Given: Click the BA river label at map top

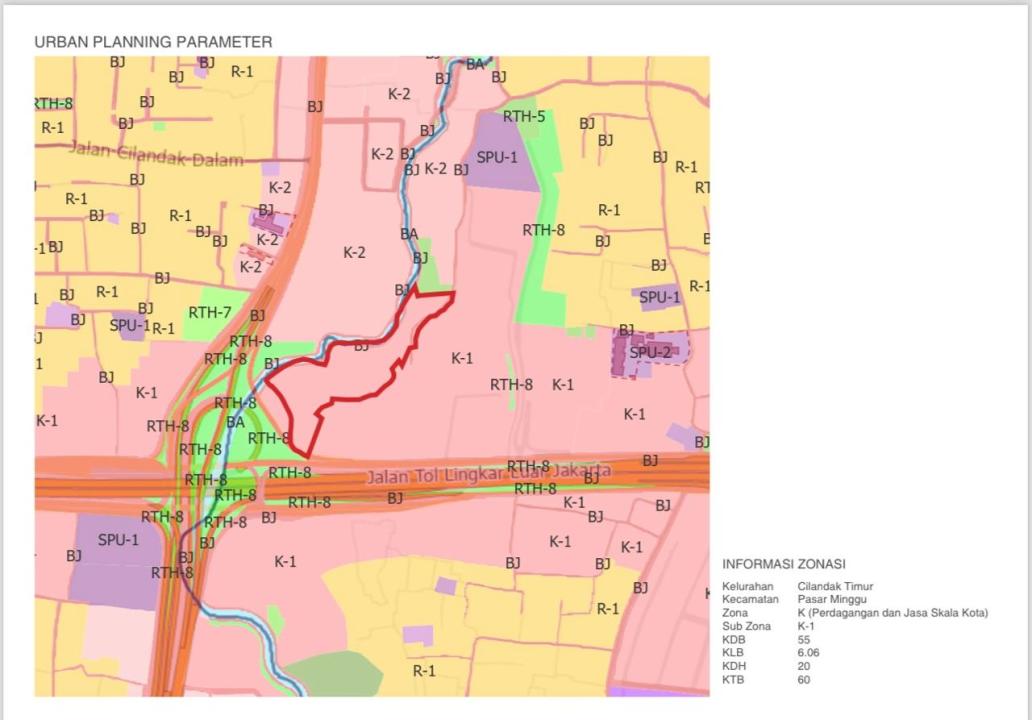Looking at the screenshot, I should 474,65.
